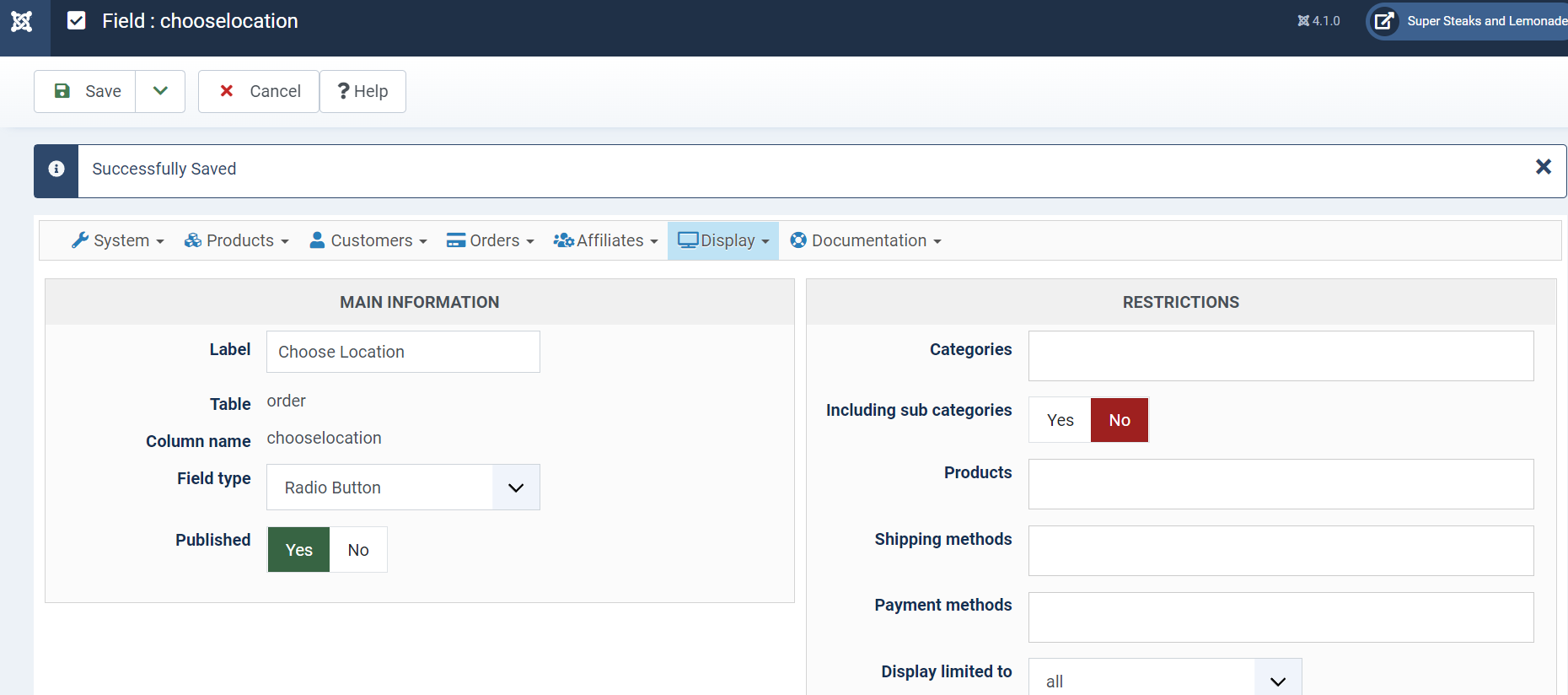
Task: Click the 'chooselocation' column name text
Action: coord(324,439)
